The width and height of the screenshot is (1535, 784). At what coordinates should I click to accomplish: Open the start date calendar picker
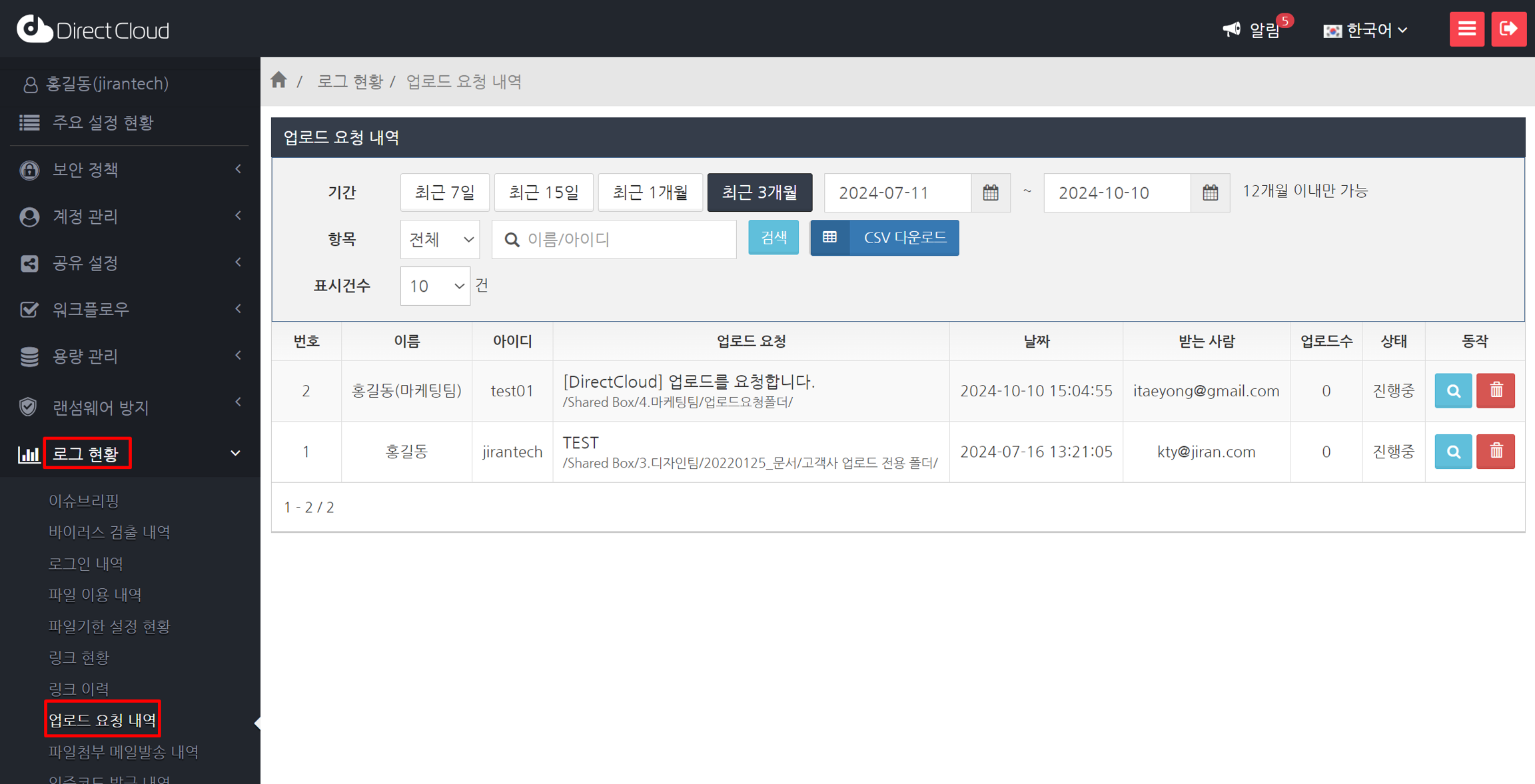pyautogui.click(x=991, y=193)
